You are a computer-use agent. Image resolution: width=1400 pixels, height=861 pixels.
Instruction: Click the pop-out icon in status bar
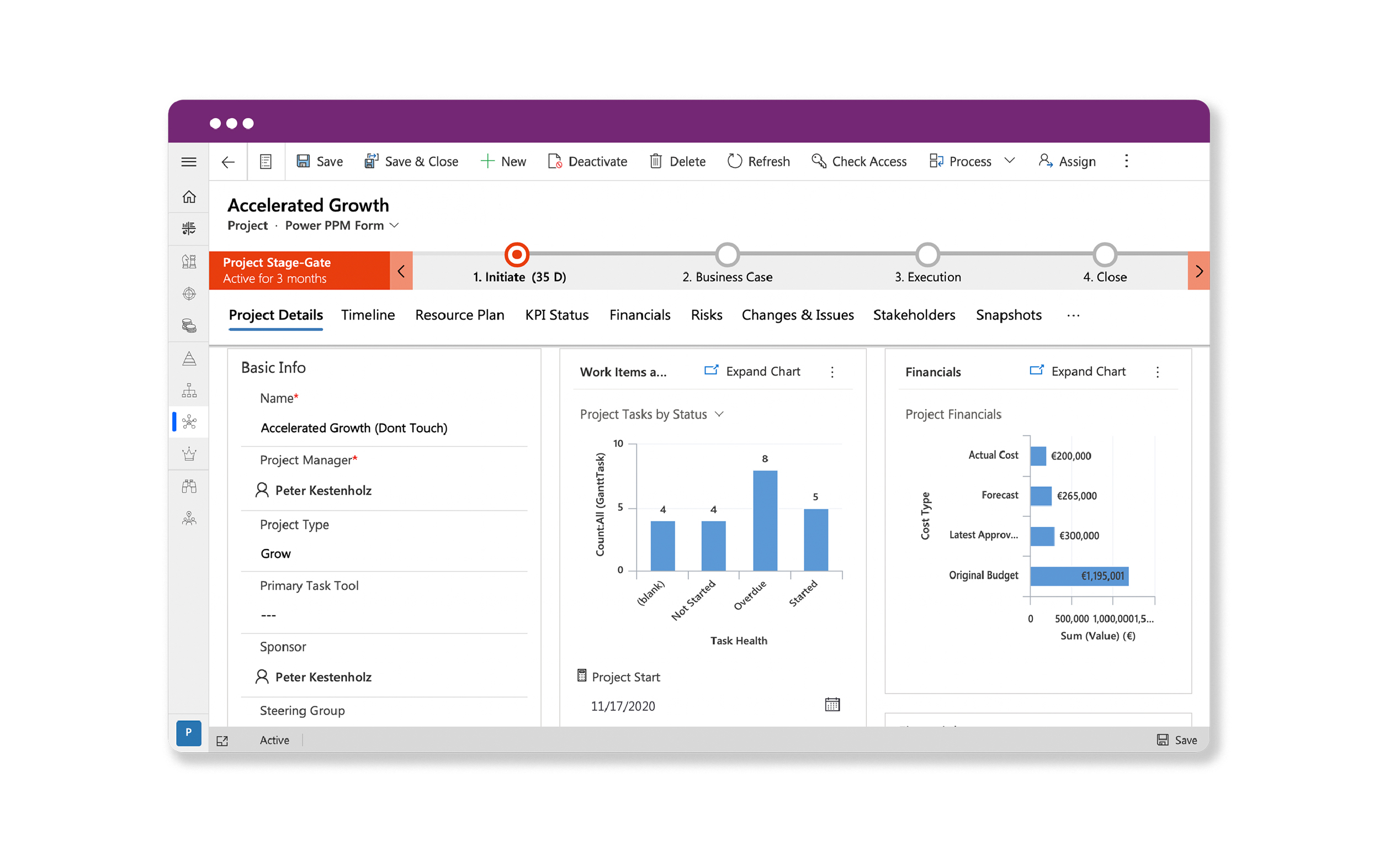[x=222, y=740]
